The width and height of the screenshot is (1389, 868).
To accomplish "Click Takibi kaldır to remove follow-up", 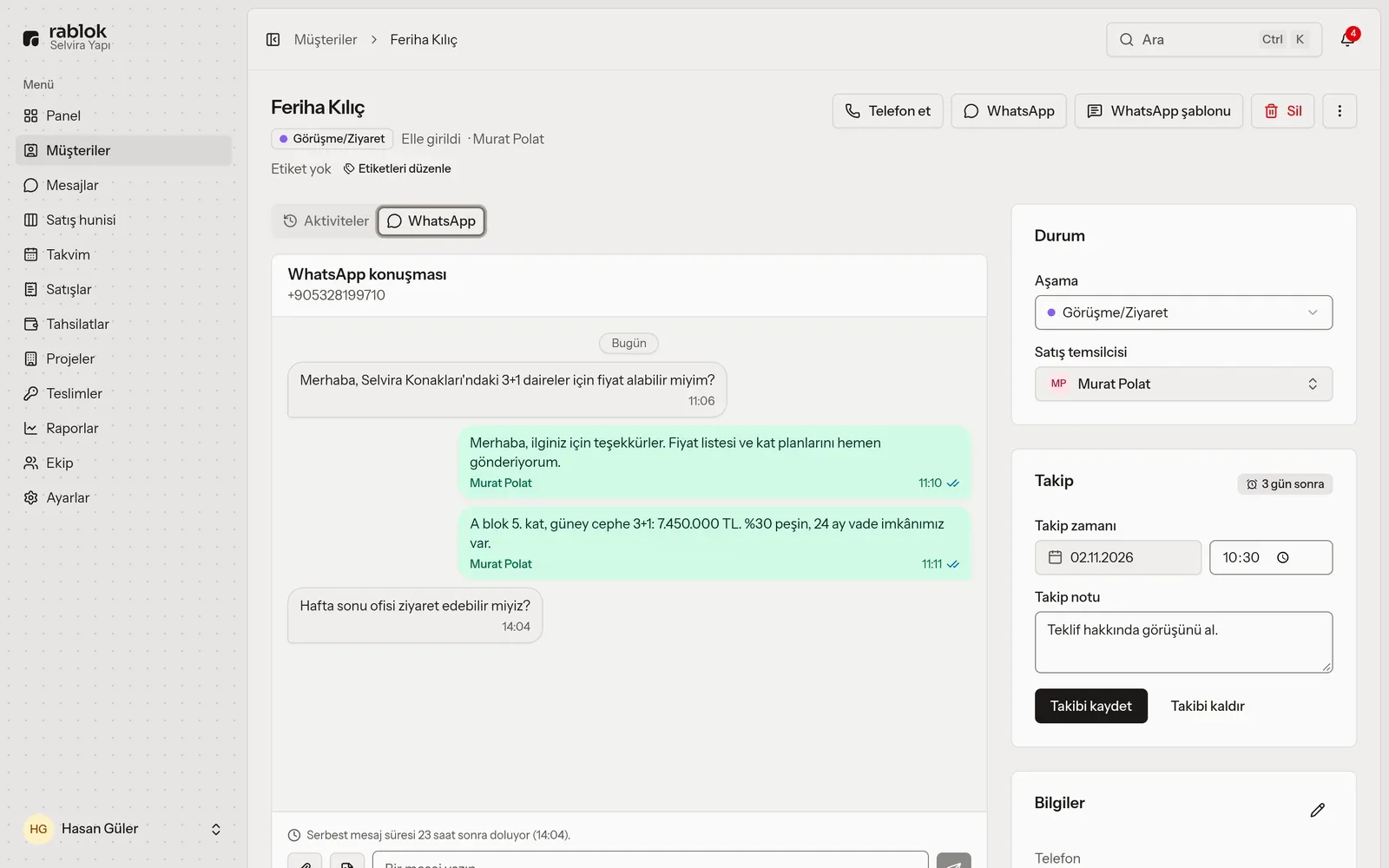I will [1208, 706].
